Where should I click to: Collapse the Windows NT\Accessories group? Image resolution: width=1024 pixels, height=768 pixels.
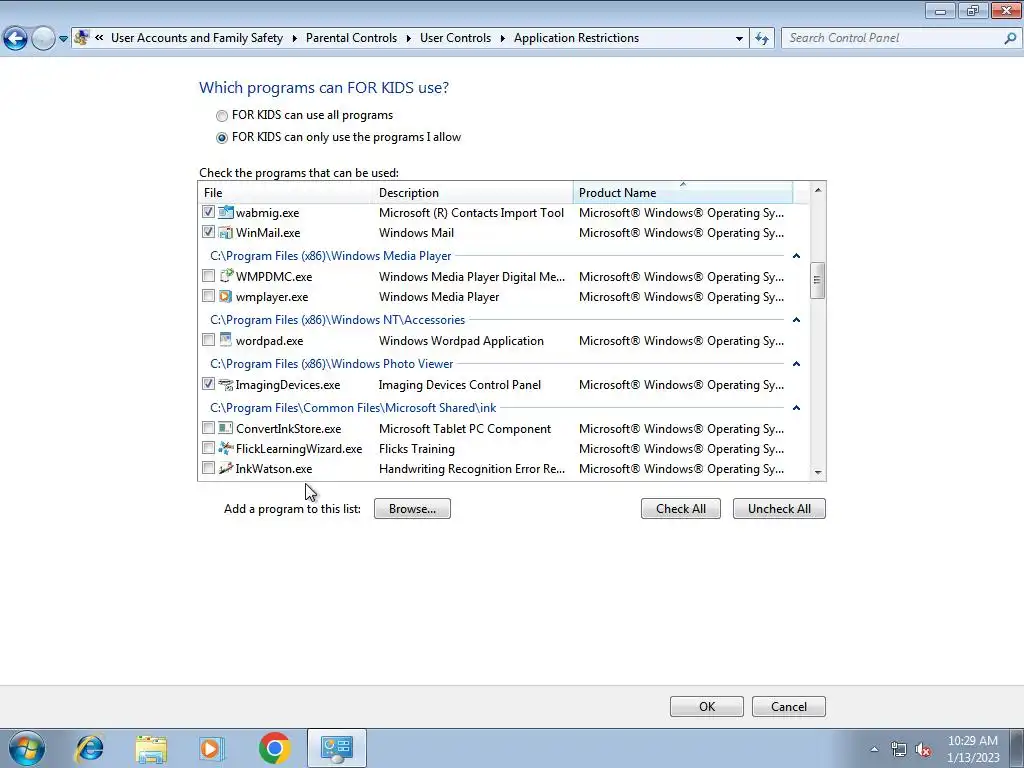pos(796,320)
